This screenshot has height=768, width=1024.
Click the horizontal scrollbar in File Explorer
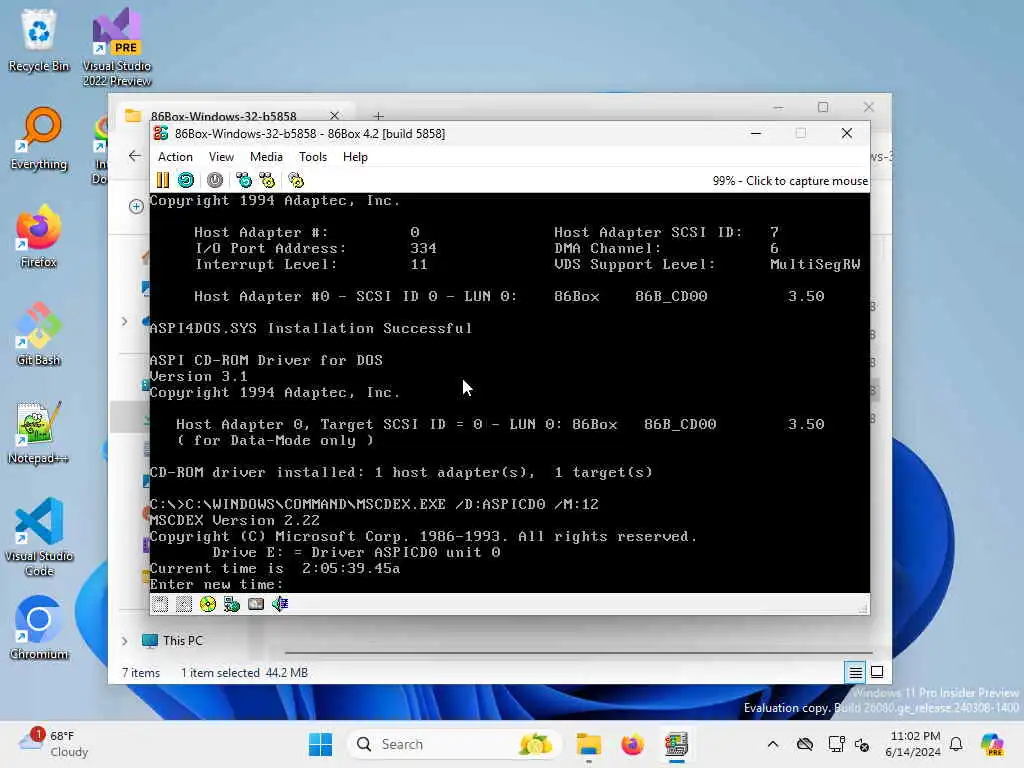coord(579,652)
